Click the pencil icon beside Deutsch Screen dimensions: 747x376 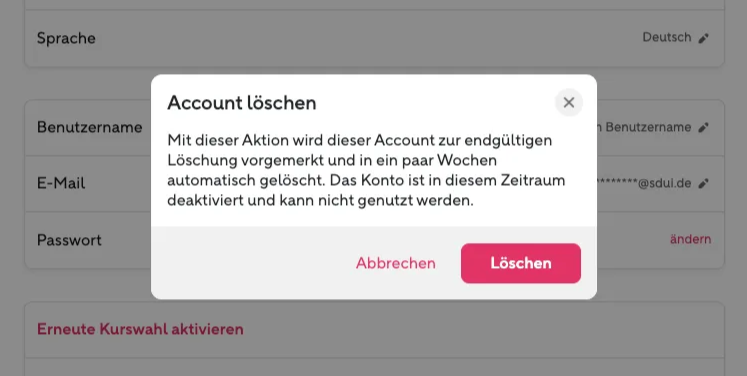[704, 39]
